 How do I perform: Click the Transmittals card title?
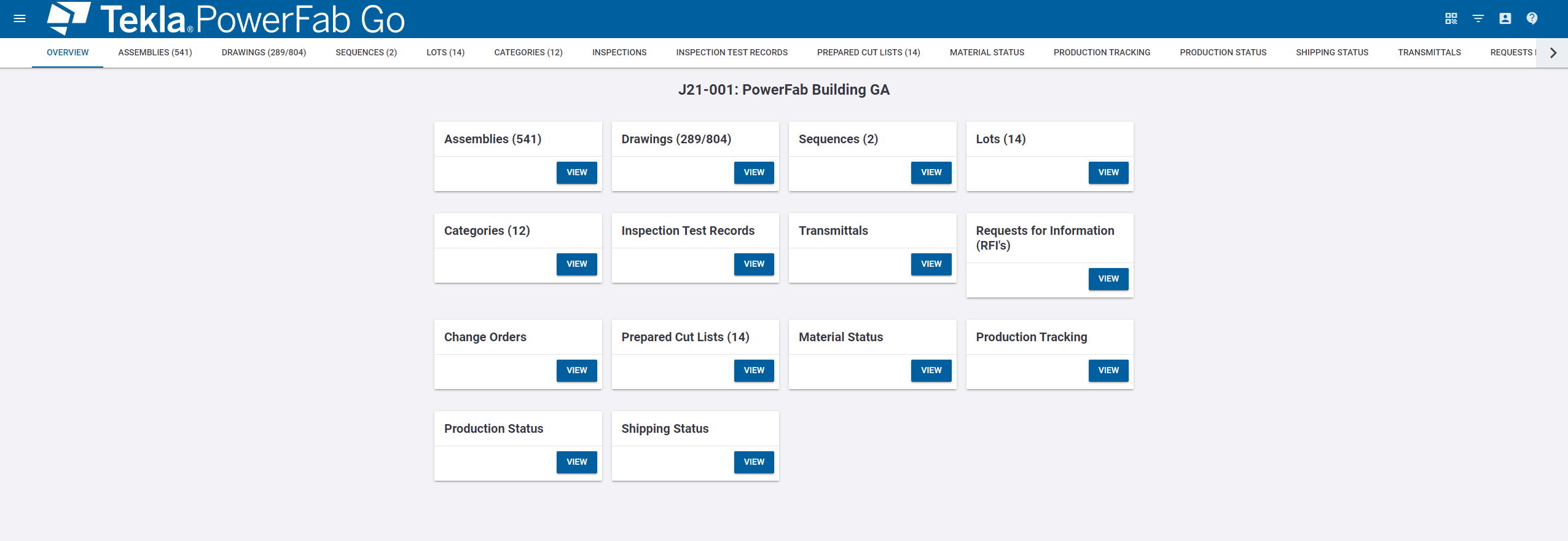833,231
